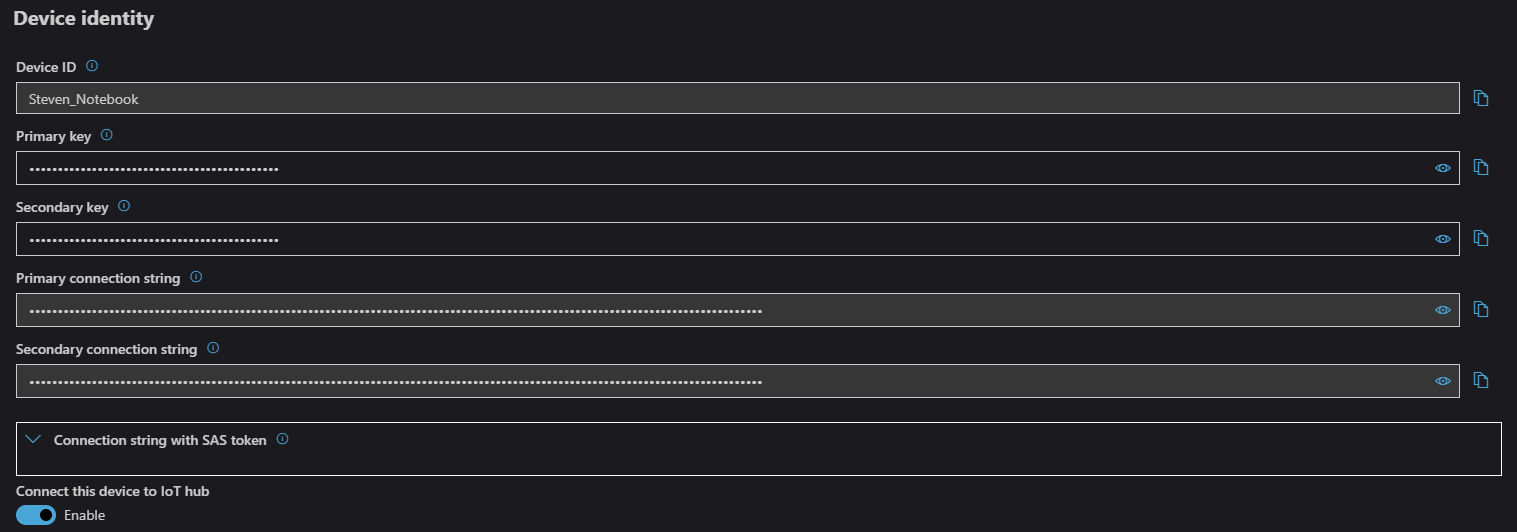Click info icon next to Primary connection string
The width and height of the screenshot is (1517, 532).
(x=196, y=277)
